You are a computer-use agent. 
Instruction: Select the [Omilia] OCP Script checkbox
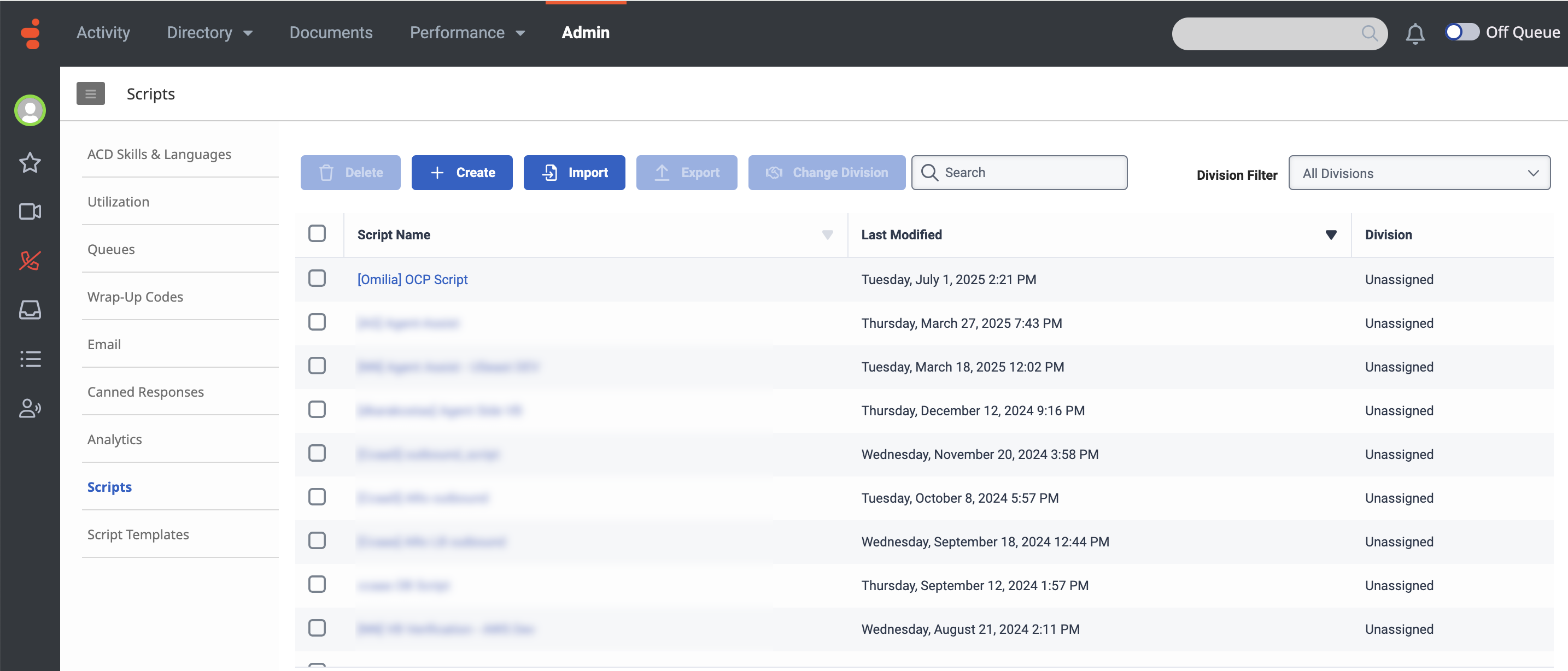point(317,279)
